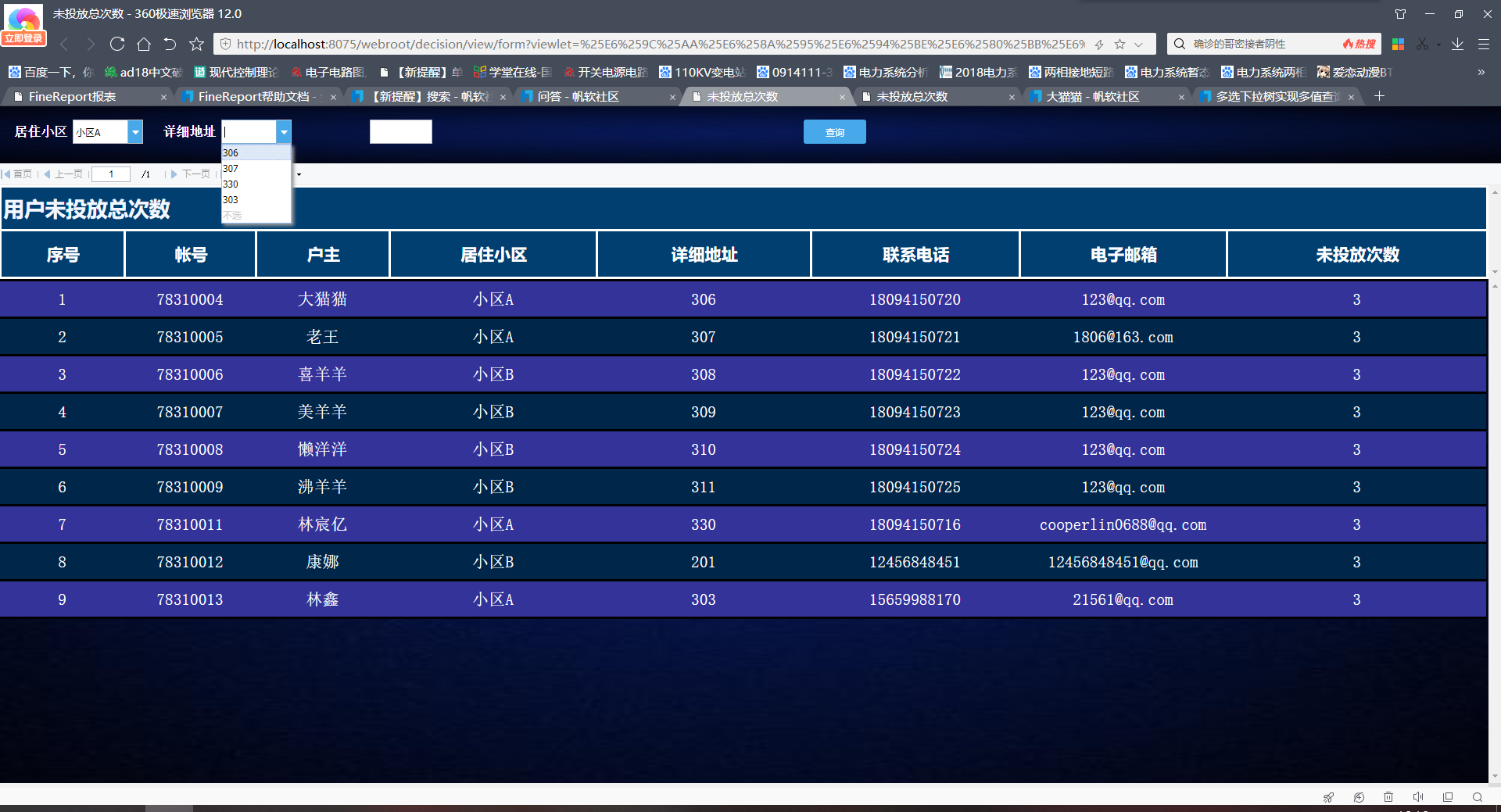Select 303 in the address list
Image resolution: width=1501 pixels, height=812 pixels.
coord(256,200)
